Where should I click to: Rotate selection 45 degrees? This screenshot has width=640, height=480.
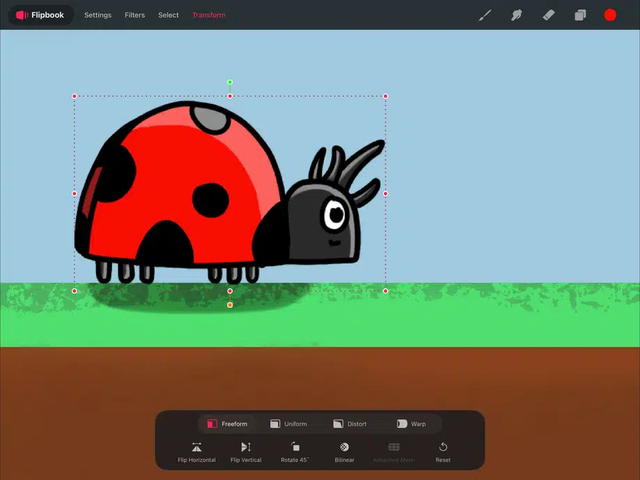point(295,448)
